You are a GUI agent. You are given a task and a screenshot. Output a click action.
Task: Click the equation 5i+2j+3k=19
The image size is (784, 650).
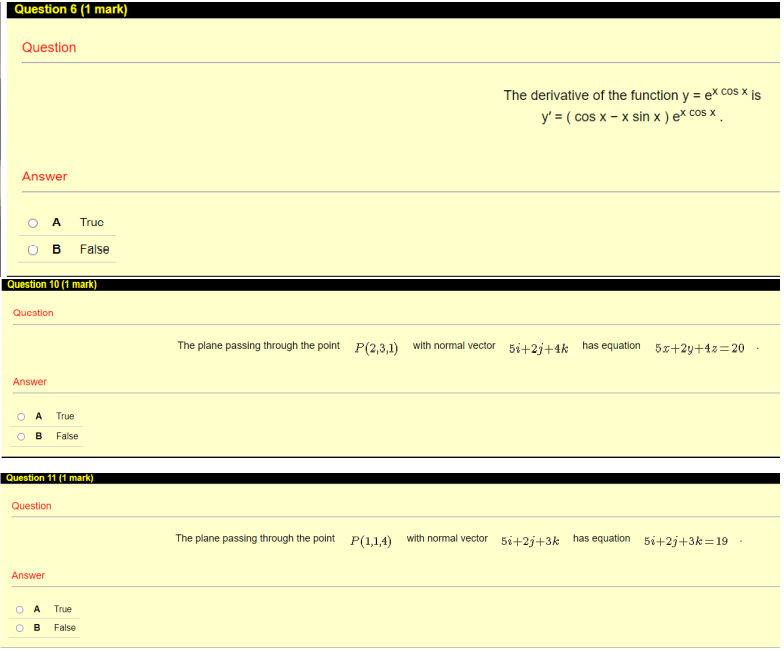point(686,541)
